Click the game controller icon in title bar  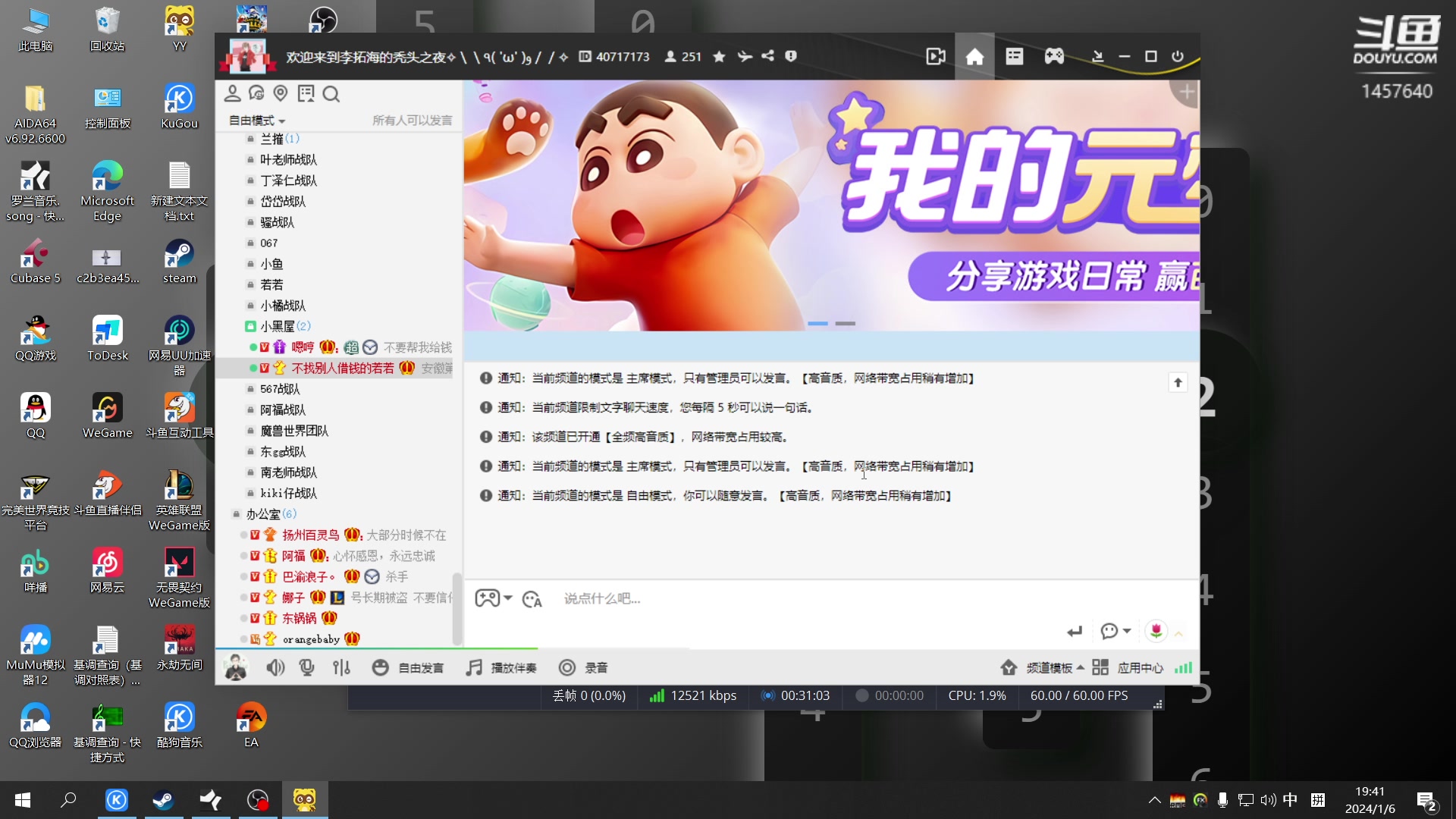tap(1053, 56)
